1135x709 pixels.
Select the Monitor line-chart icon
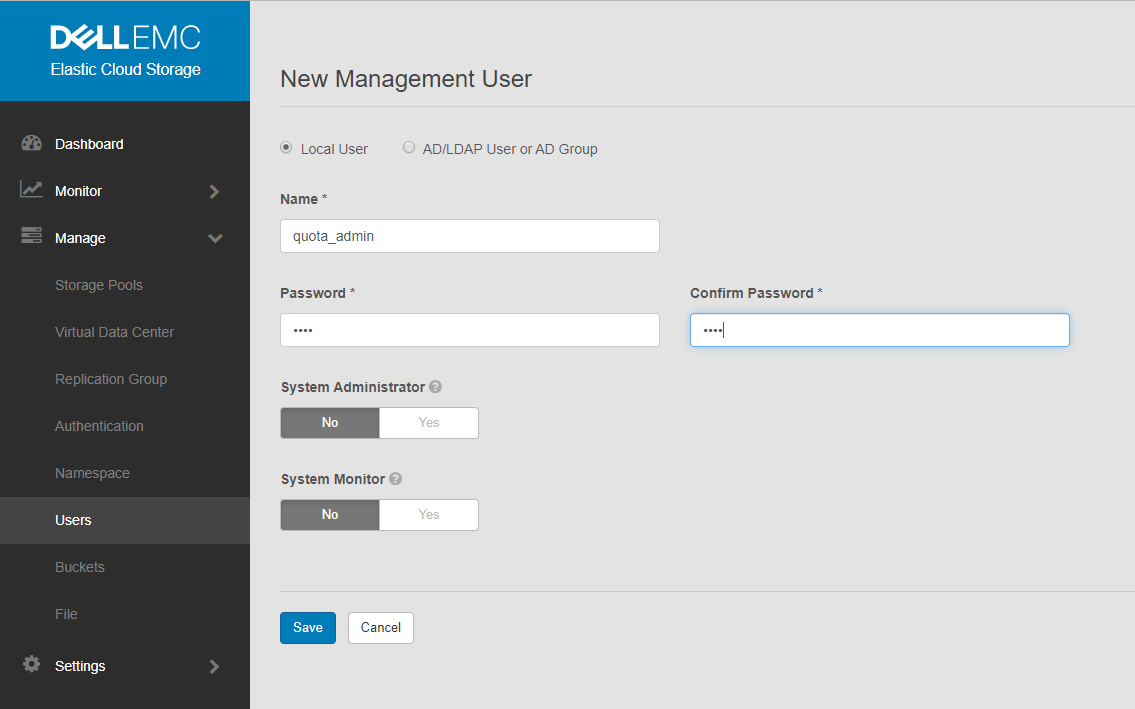click(x=31, y=190)
